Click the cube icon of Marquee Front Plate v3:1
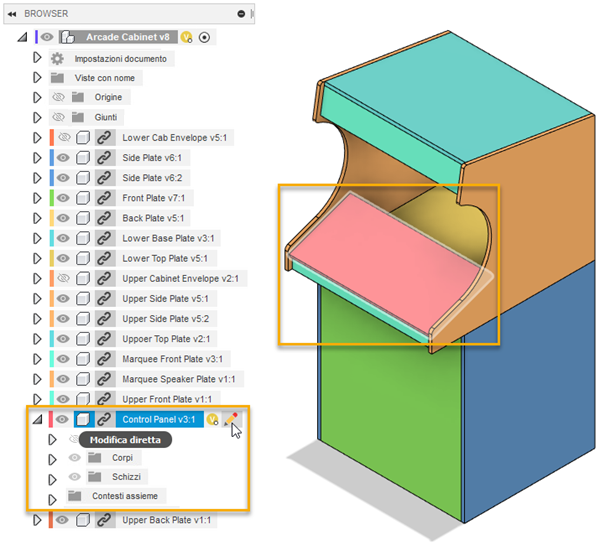This screenshot has height=552, width=608. (x=83, y=359)
